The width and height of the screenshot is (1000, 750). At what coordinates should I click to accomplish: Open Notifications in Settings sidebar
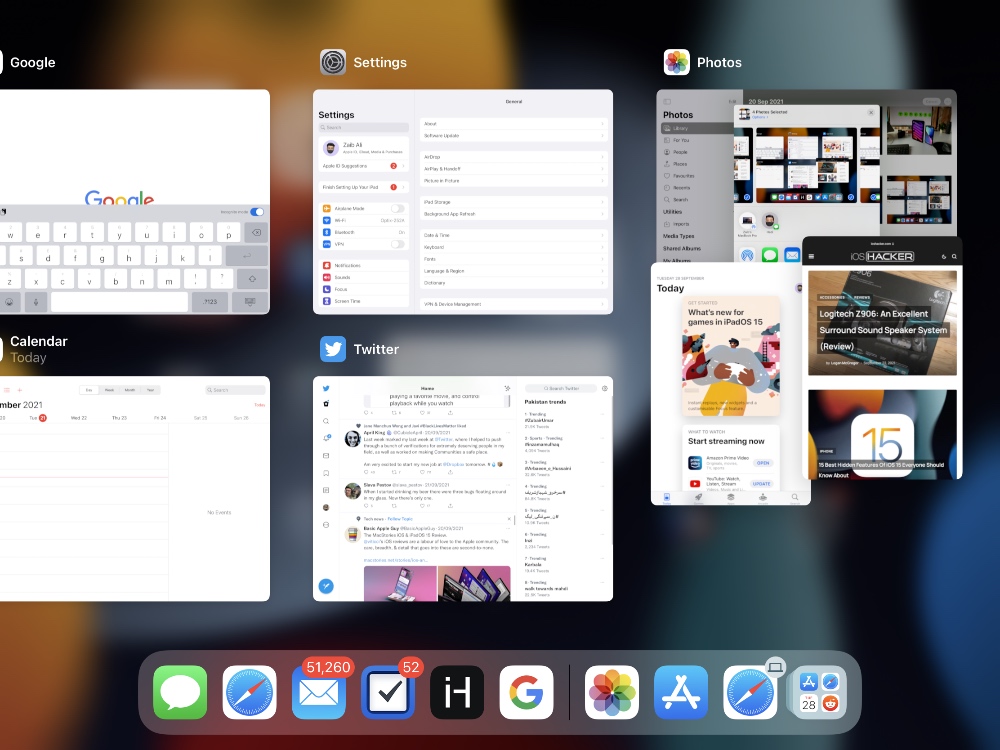pos(364,265)
